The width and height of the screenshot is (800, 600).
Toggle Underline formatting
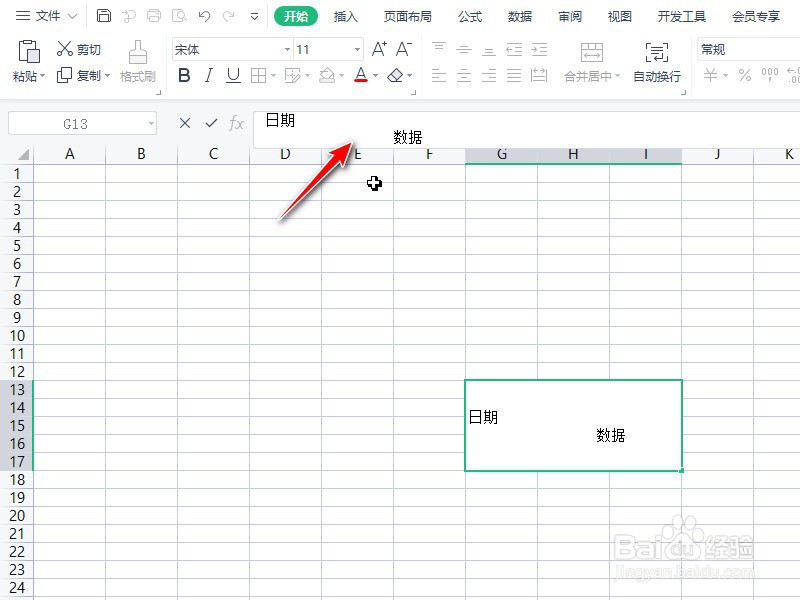pyautogui.click(x=231, y=75)
